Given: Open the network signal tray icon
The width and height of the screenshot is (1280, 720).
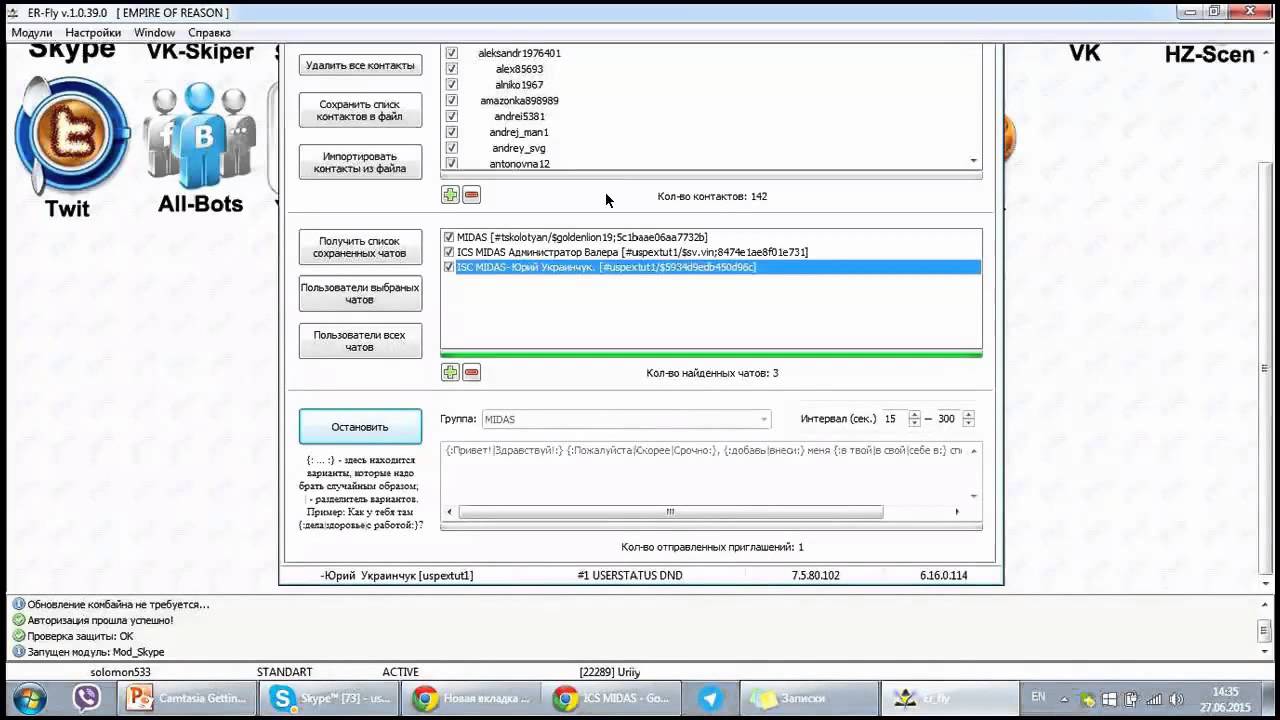Looking at the screenshot, I should (x=1153, y=699).
